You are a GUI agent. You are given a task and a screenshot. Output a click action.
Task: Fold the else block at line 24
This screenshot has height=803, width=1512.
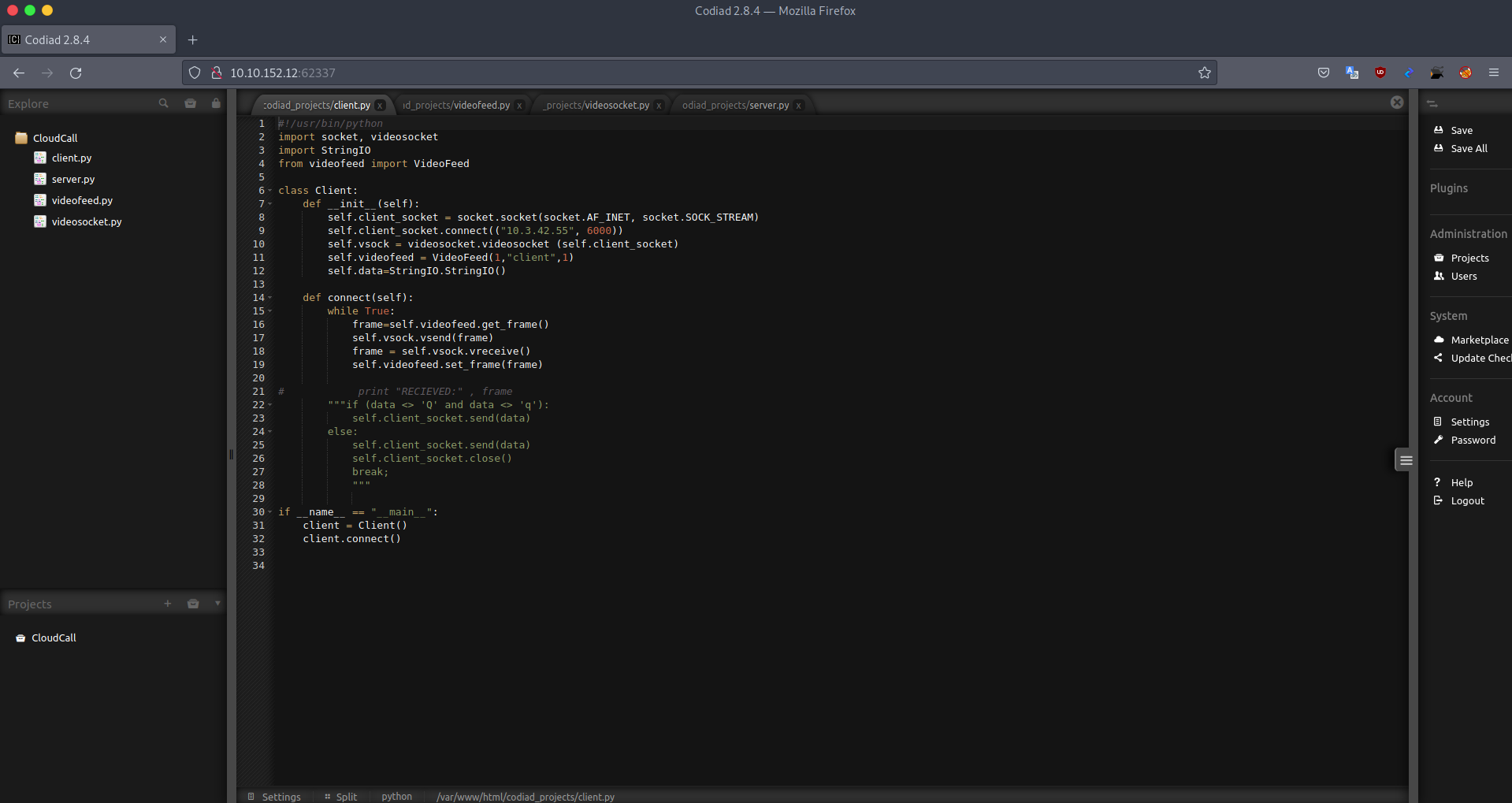click(269, 432)
